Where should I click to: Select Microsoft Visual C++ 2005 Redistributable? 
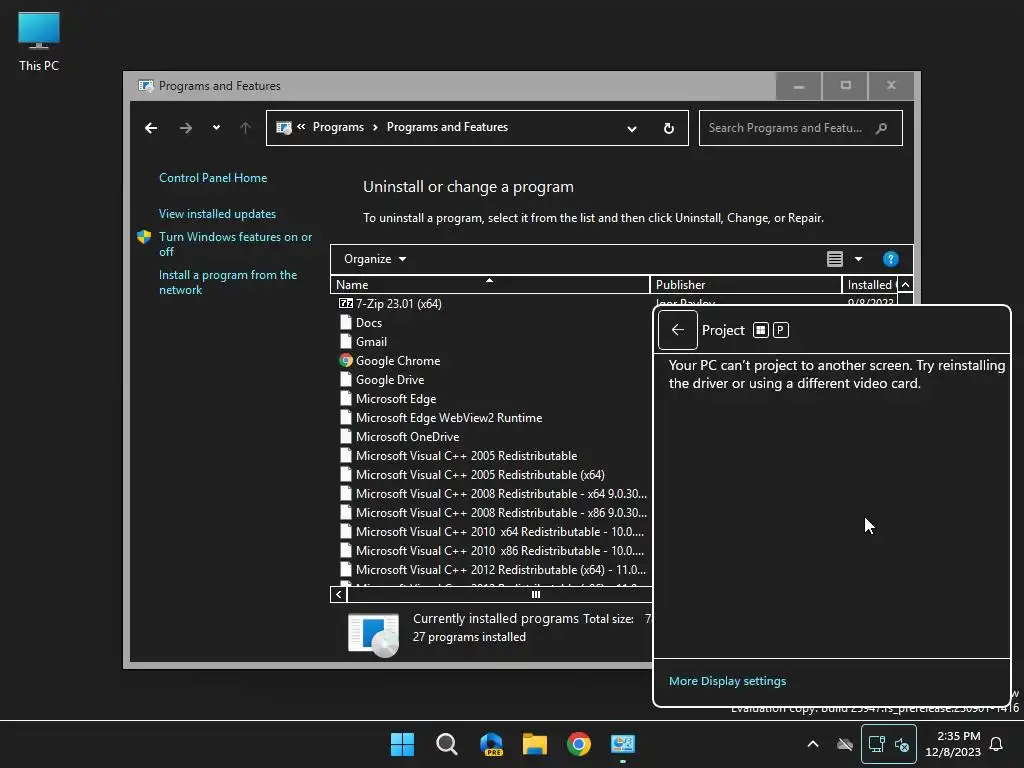pyautogui.click(x=466, y=455)
